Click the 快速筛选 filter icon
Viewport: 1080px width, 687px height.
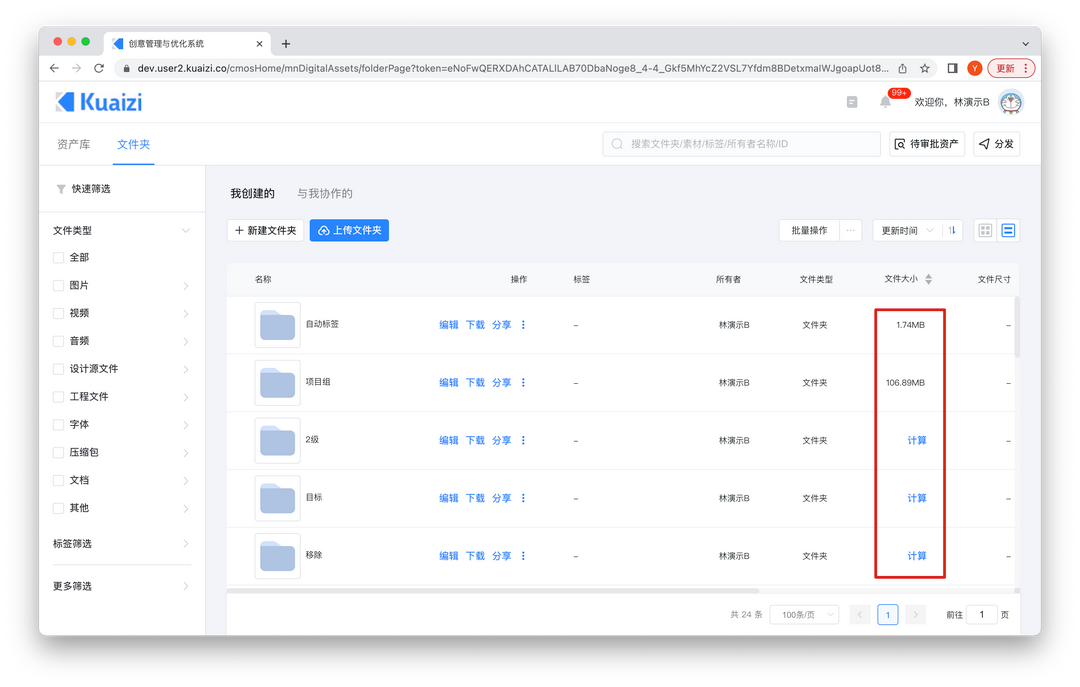(x=61, y=189)
